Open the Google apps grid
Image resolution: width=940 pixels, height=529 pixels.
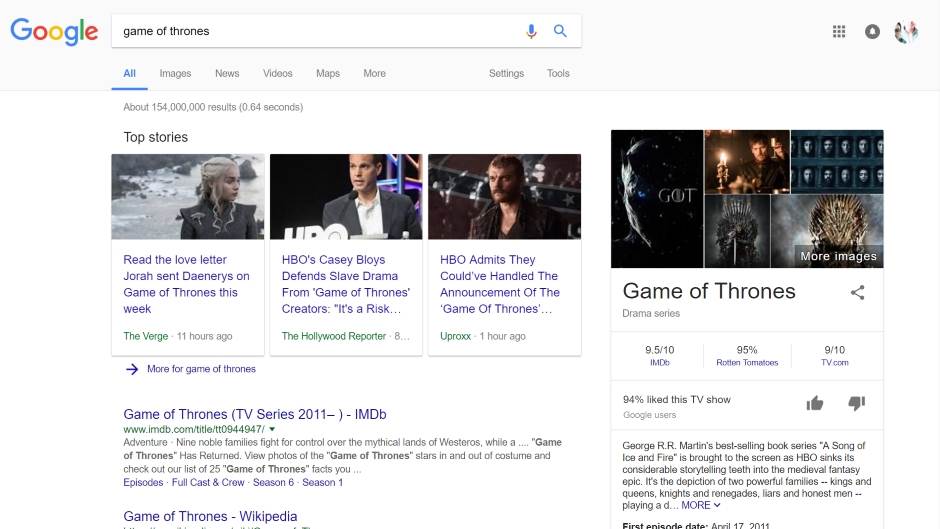click(839, 31)
